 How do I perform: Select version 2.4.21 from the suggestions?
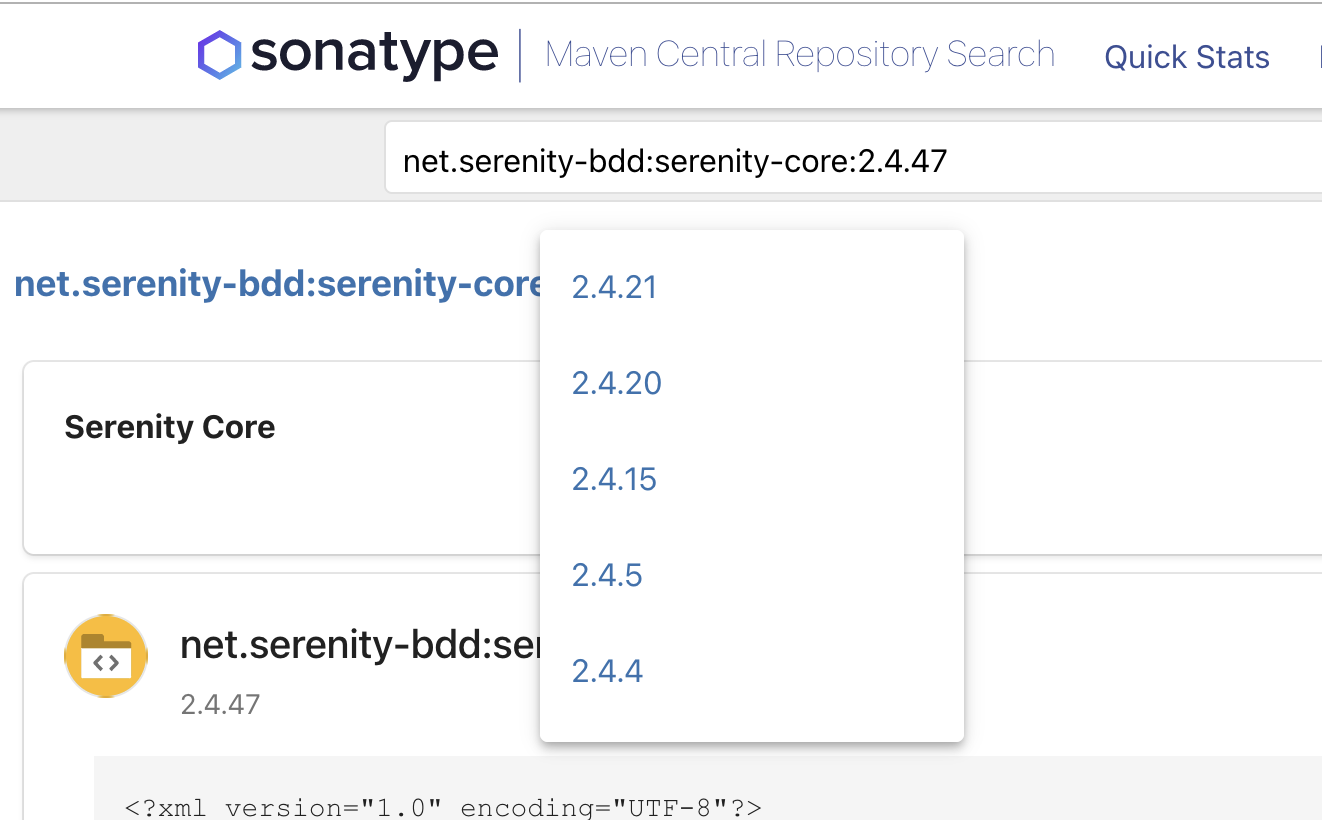[x=614, y=287]
